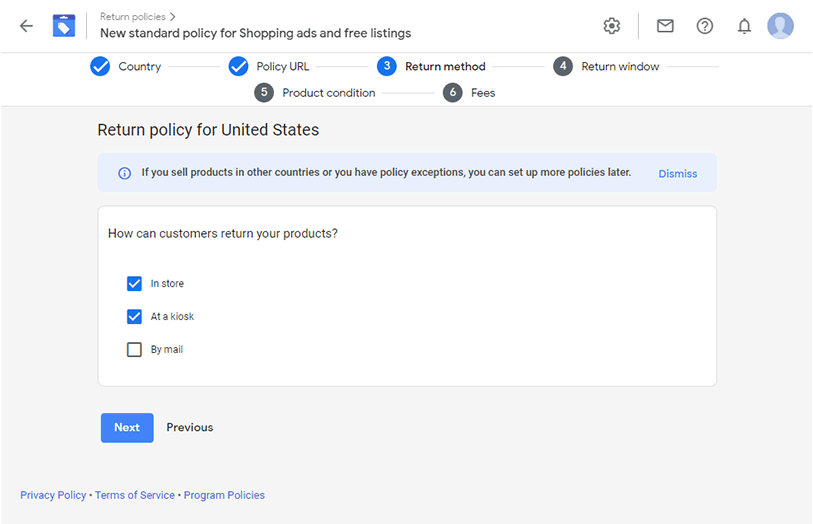Select the Return window step
813x524 pixels.
click(606, 66)
